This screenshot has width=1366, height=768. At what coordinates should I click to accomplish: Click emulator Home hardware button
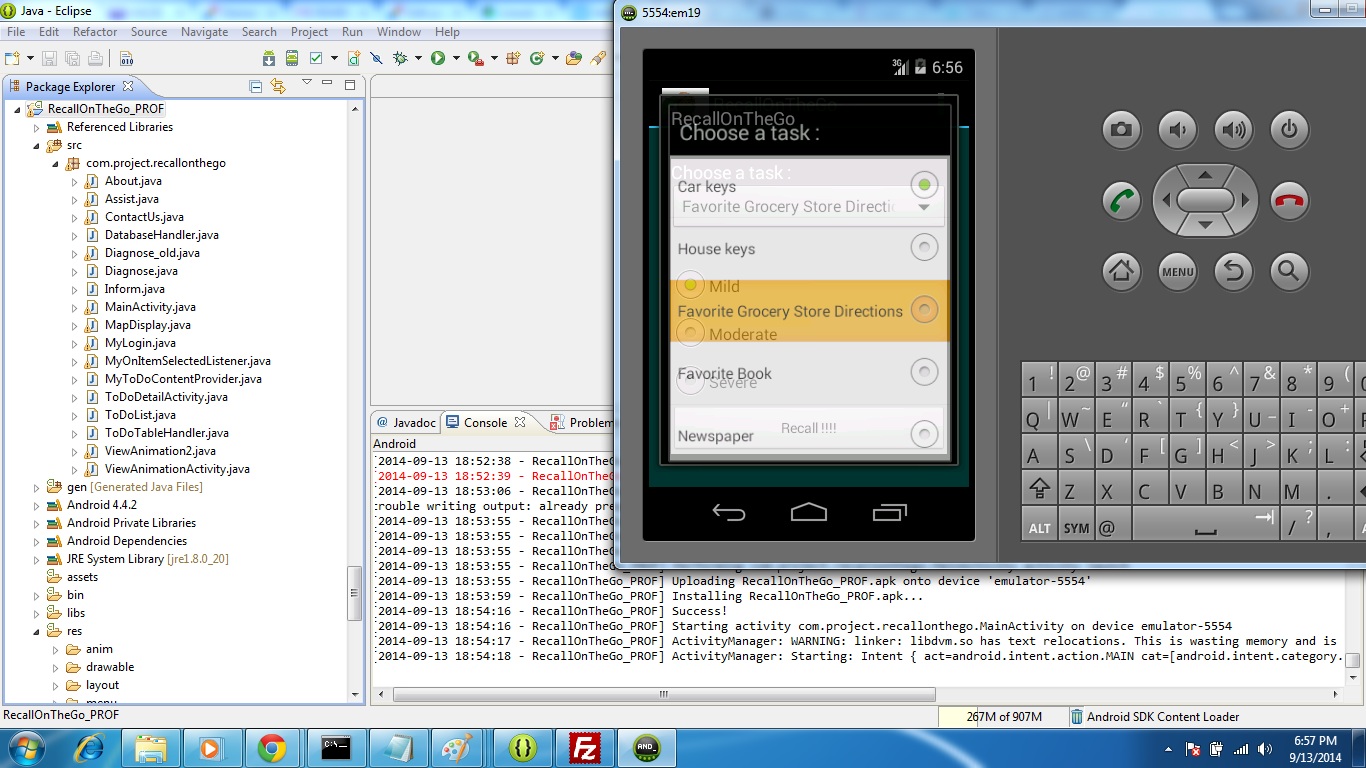(x=1122, y=270)
